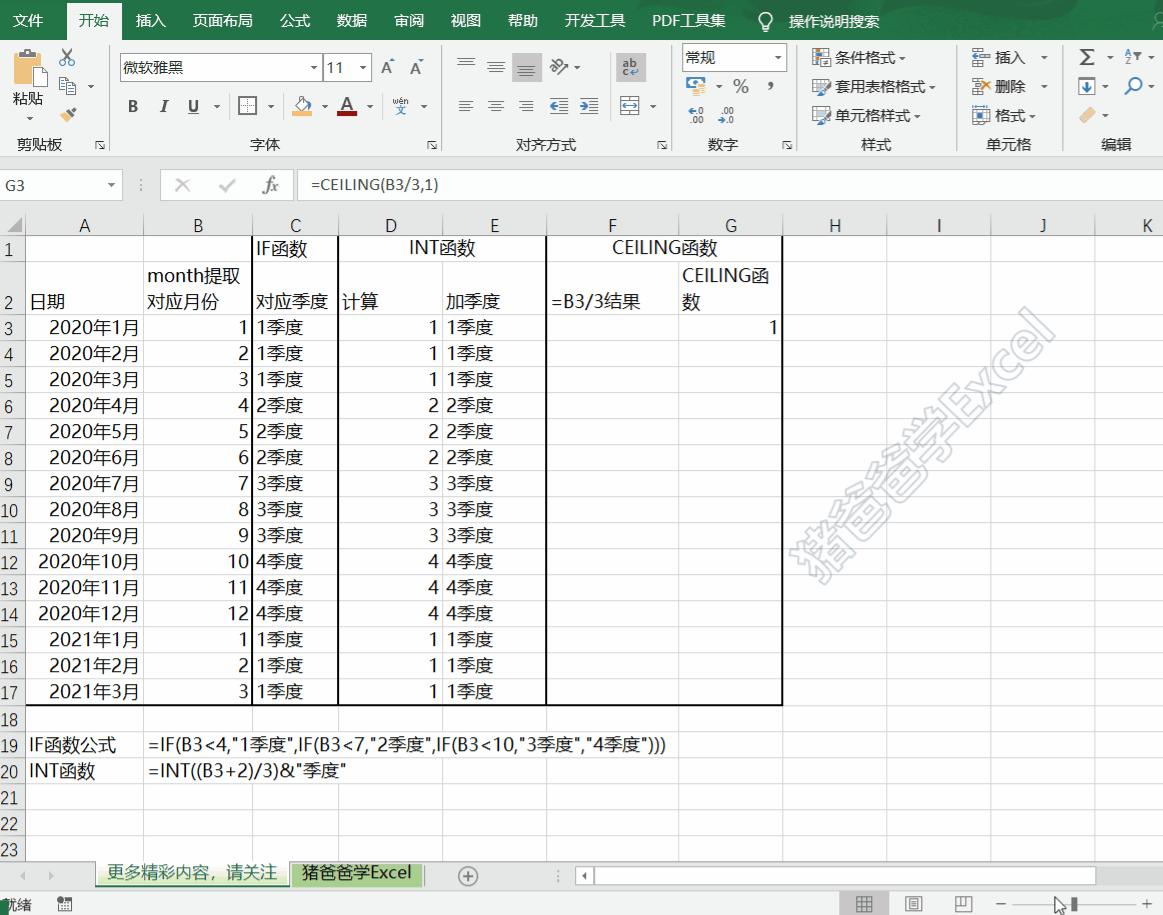
Task: Click the horizontal scrollbar left arrow
Action: pos(584,876)
